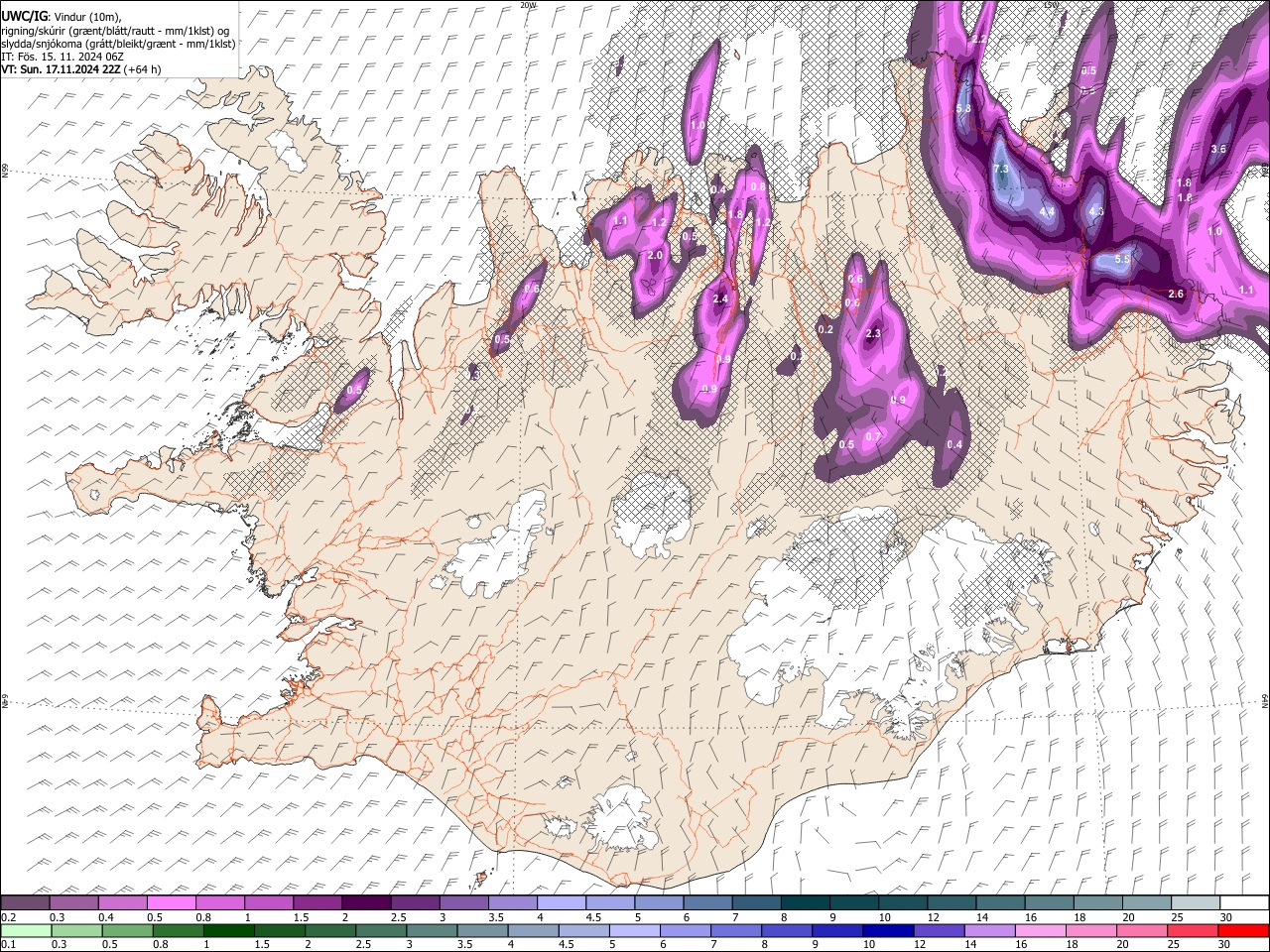
Task: Click the top legend swatch between 0.2 and 0.3
Action: click(x=25, y=903)
